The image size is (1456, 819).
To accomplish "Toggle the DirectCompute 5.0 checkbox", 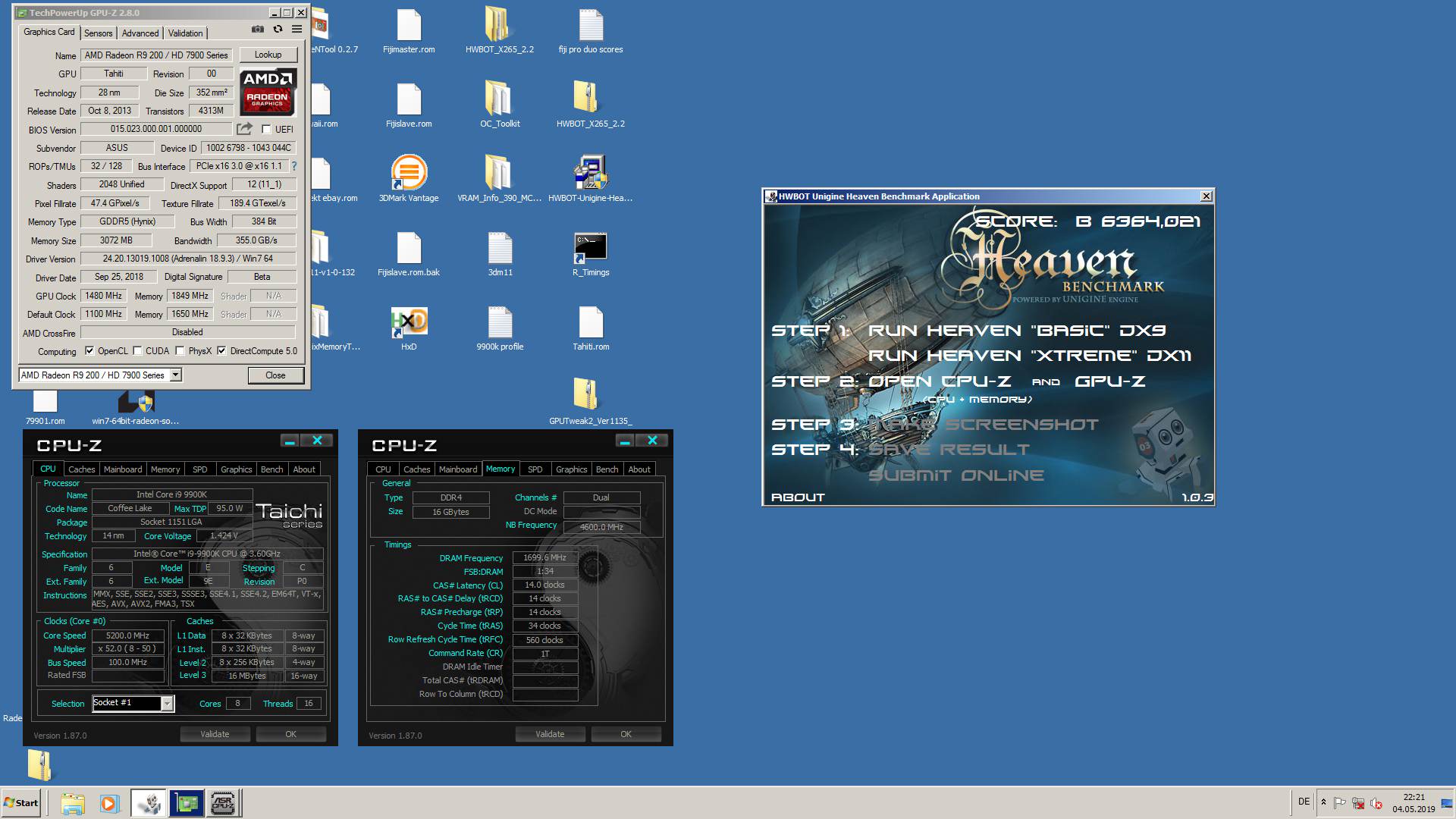I will pos(221,351).
